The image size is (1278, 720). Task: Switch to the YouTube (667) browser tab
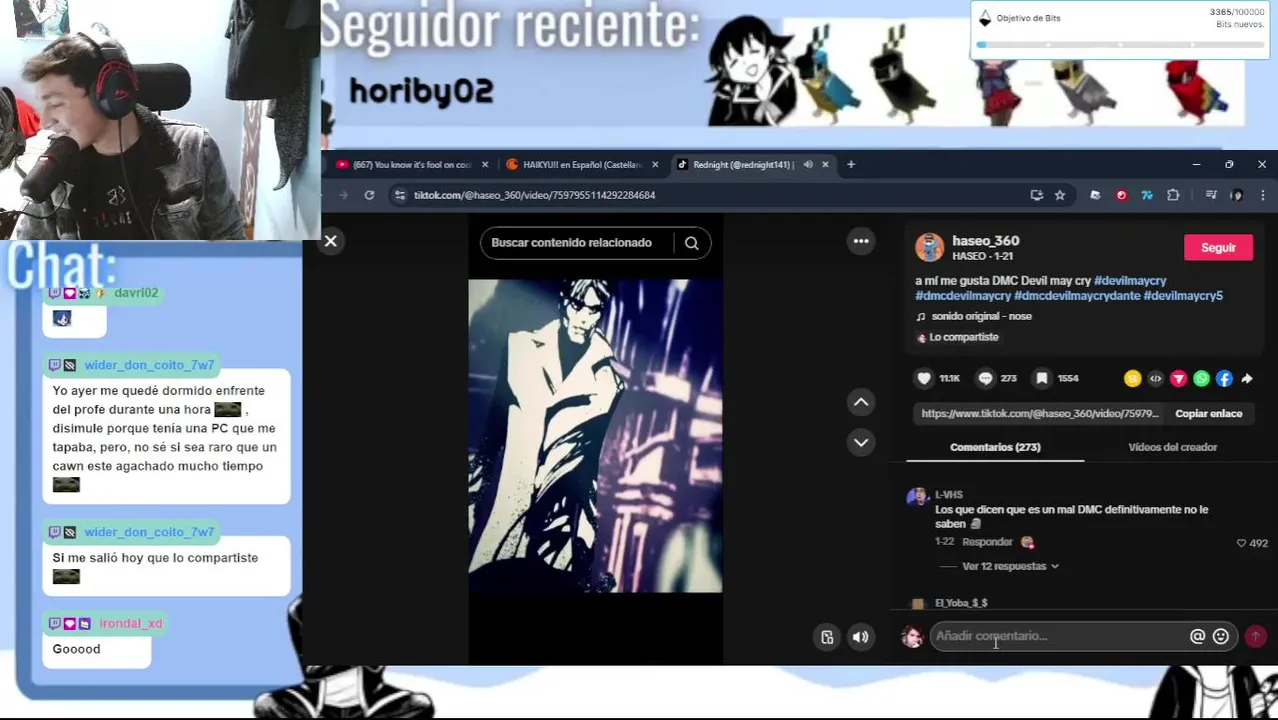tap(412, 165)
